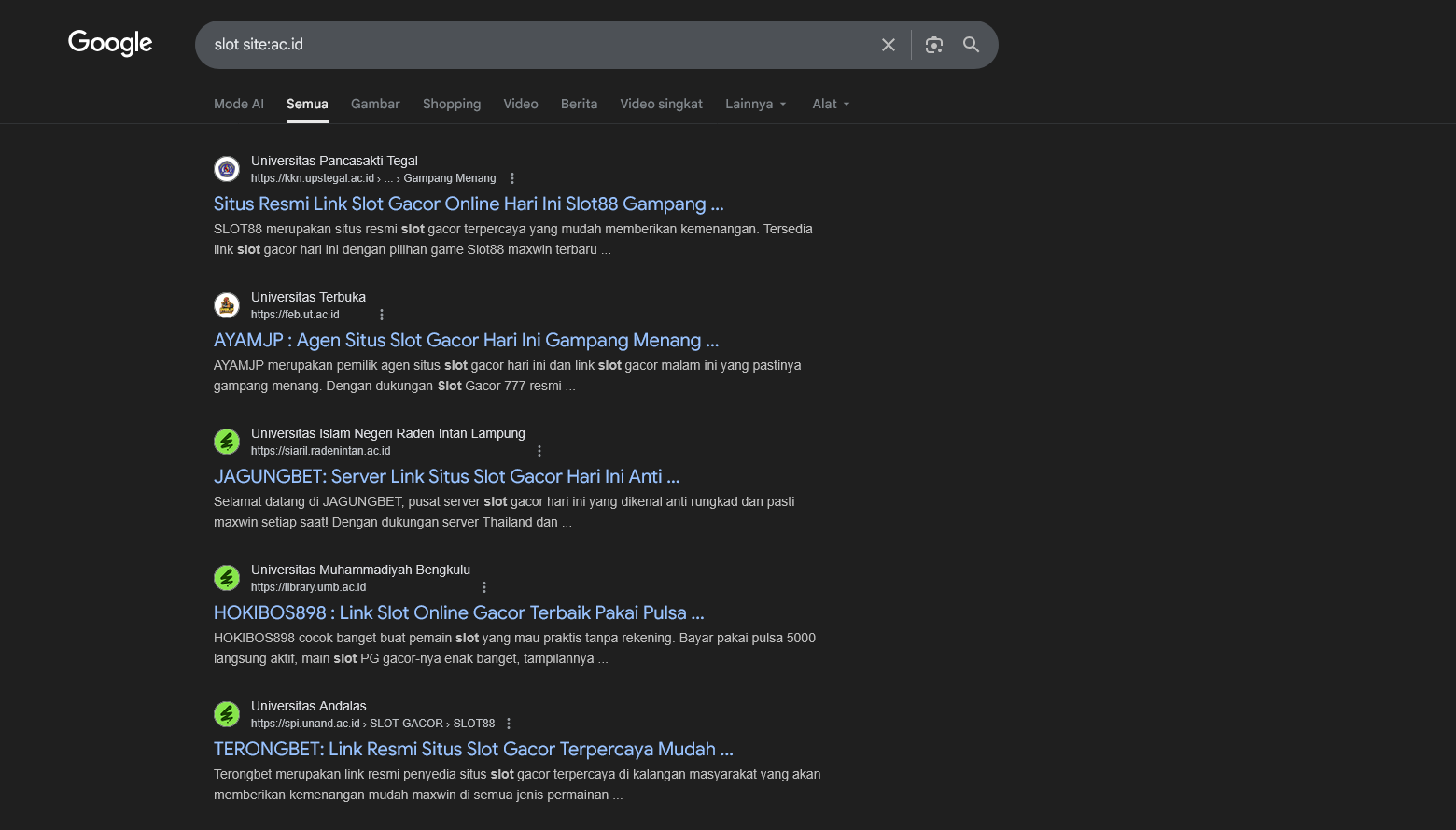Open Google Lens image search
Image resolution: width=1456 pixels, height=830 pixels.
click(933, 44)
